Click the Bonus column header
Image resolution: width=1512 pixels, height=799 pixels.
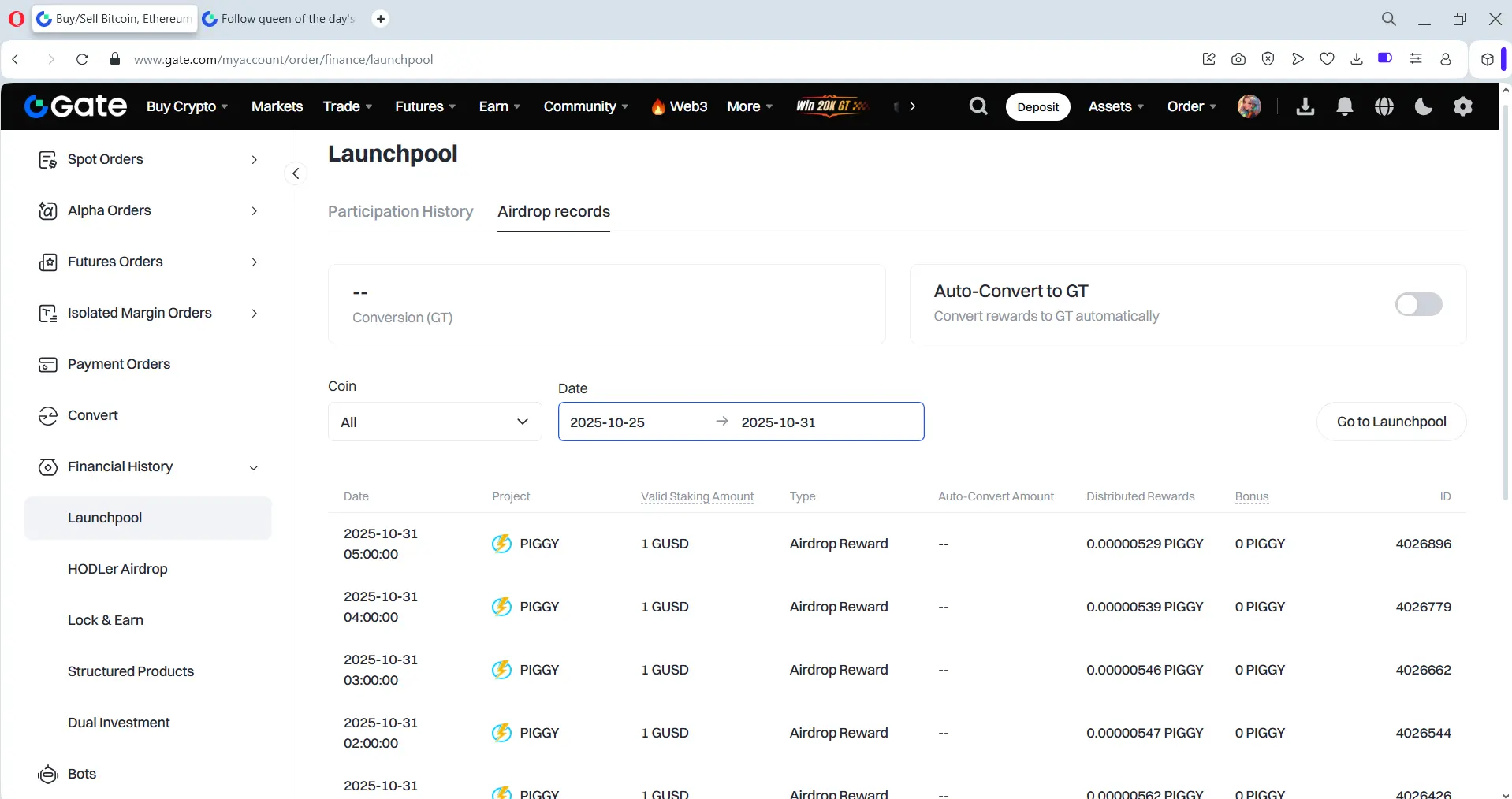pyautogui.click(x=1252, y=496)
